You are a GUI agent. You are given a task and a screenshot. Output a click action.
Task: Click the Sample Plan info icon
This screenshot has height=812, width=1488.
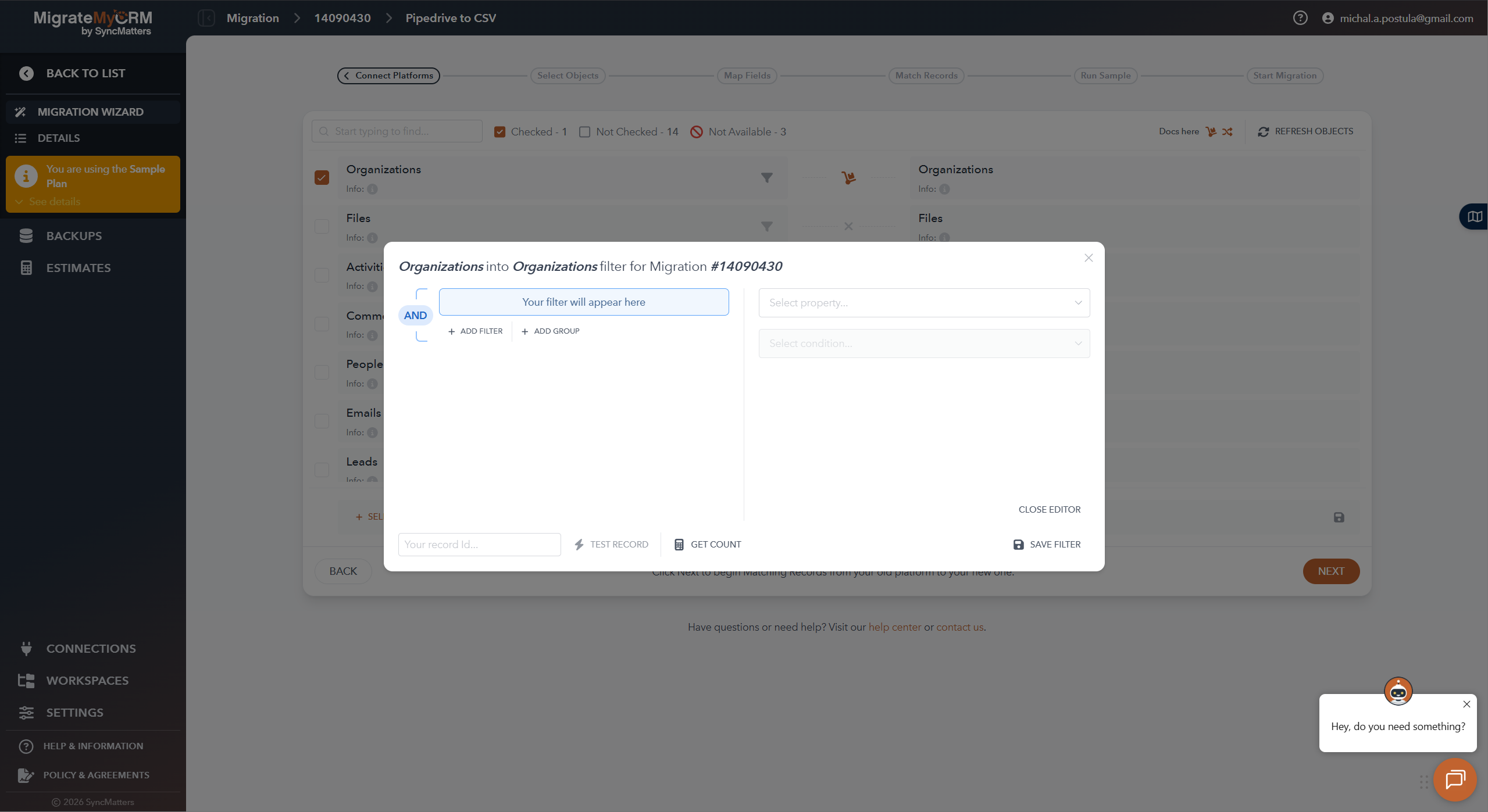point(26,176)
